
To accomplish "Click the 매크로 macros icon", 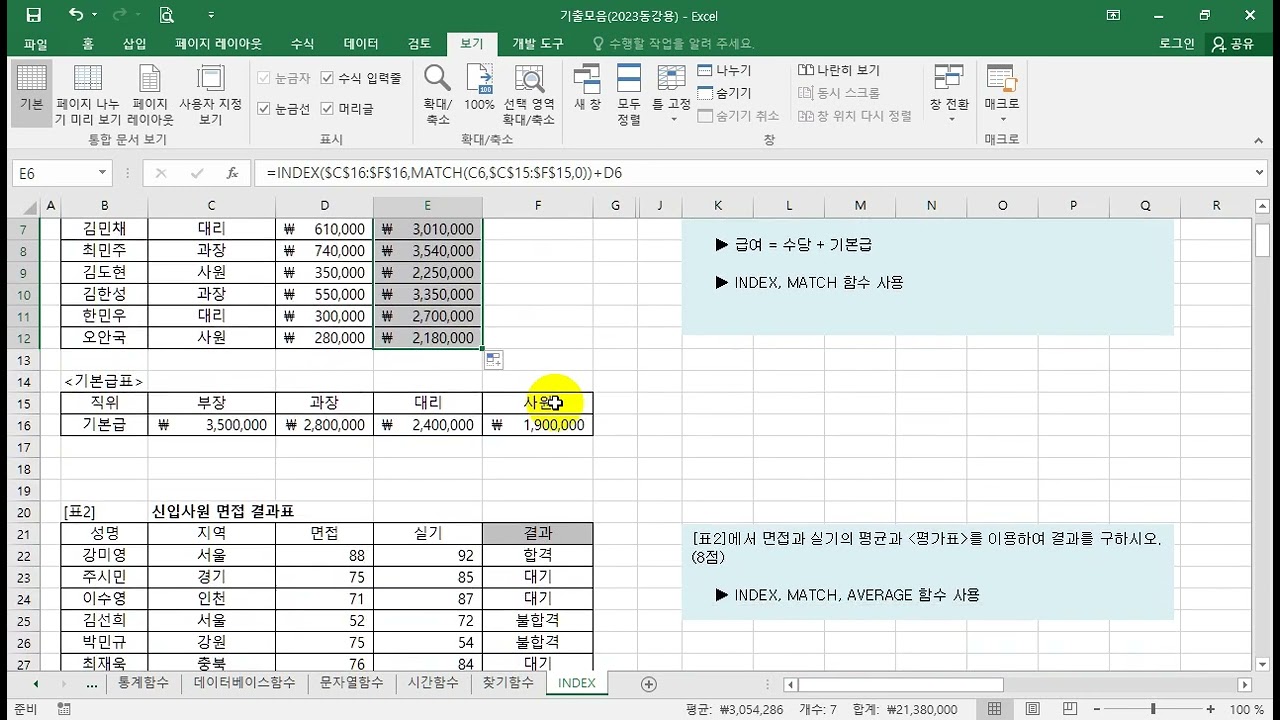I will pyautogui.click(x=1002, y=78).
